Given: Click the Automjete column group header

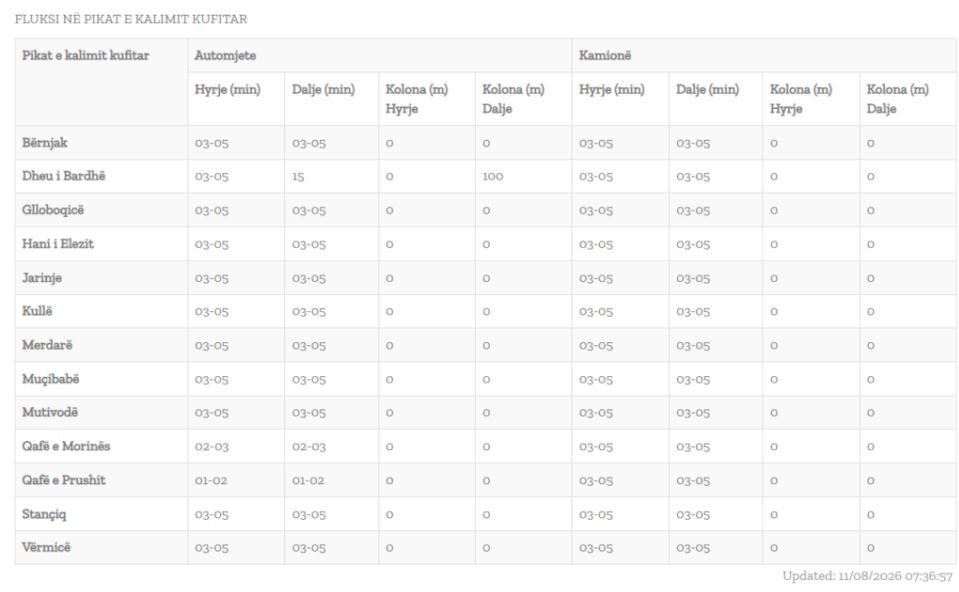Looking at the screenshot, I should point(225,56).
